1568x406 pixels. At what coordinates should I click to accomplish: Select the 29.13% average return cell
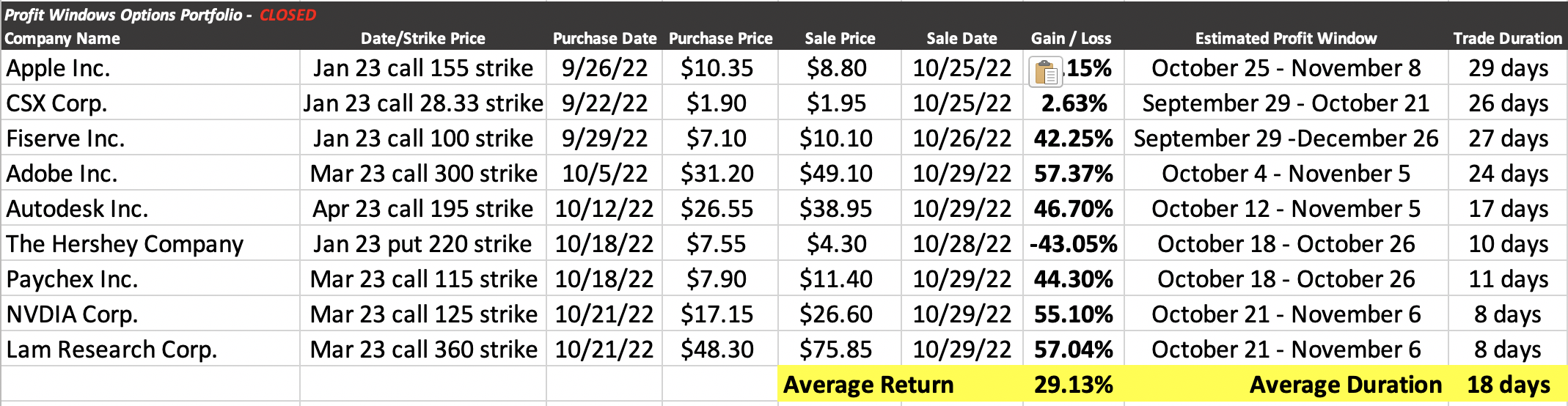tap(1073, 385)
